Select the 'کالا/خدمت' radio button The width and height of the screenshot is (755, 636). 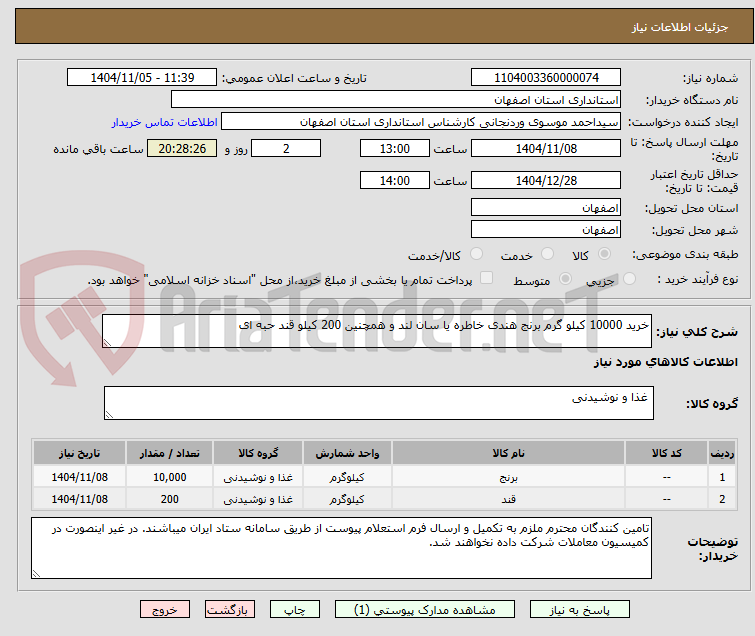coord(476,254)
